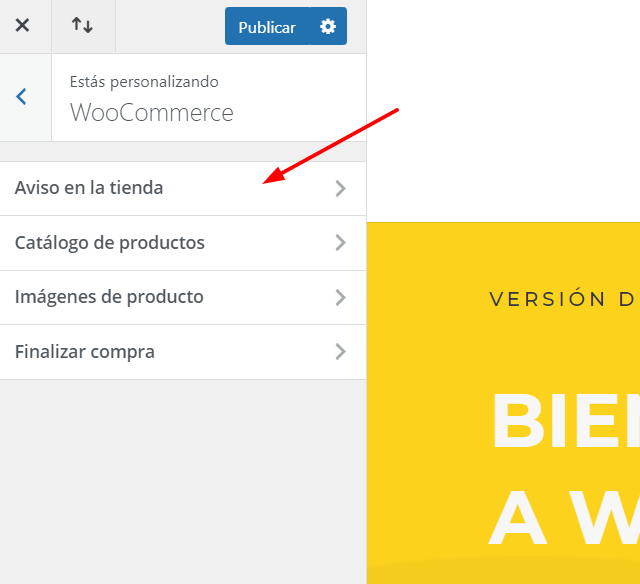Close the customizer with the X icon
This screenshot has height=584, width=640.
(x=22, y=26)
